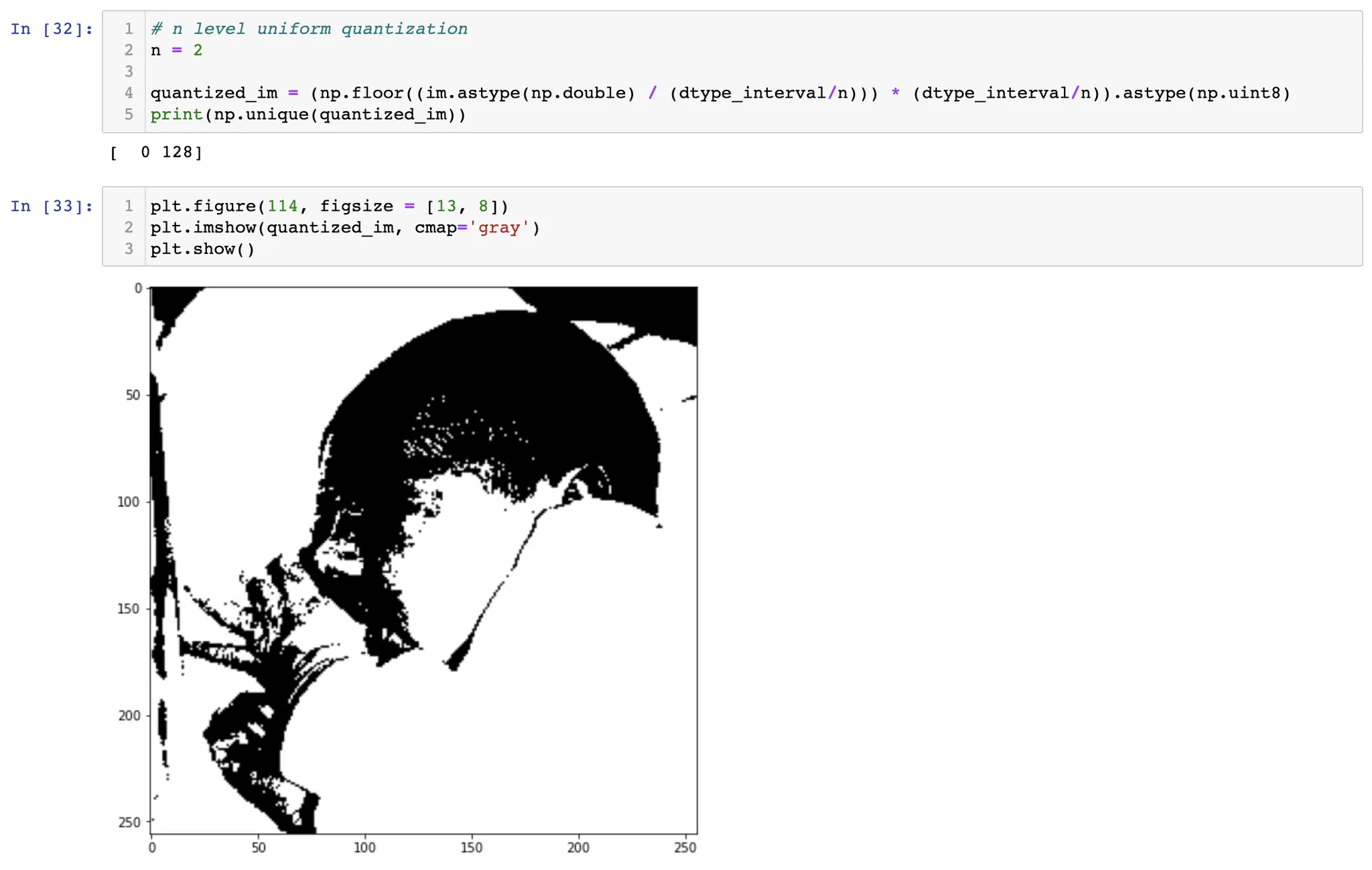1372x870 pixels.
Task: Click astype(np.uint8) at end of line 4
Action: (x=1206, y=93)
